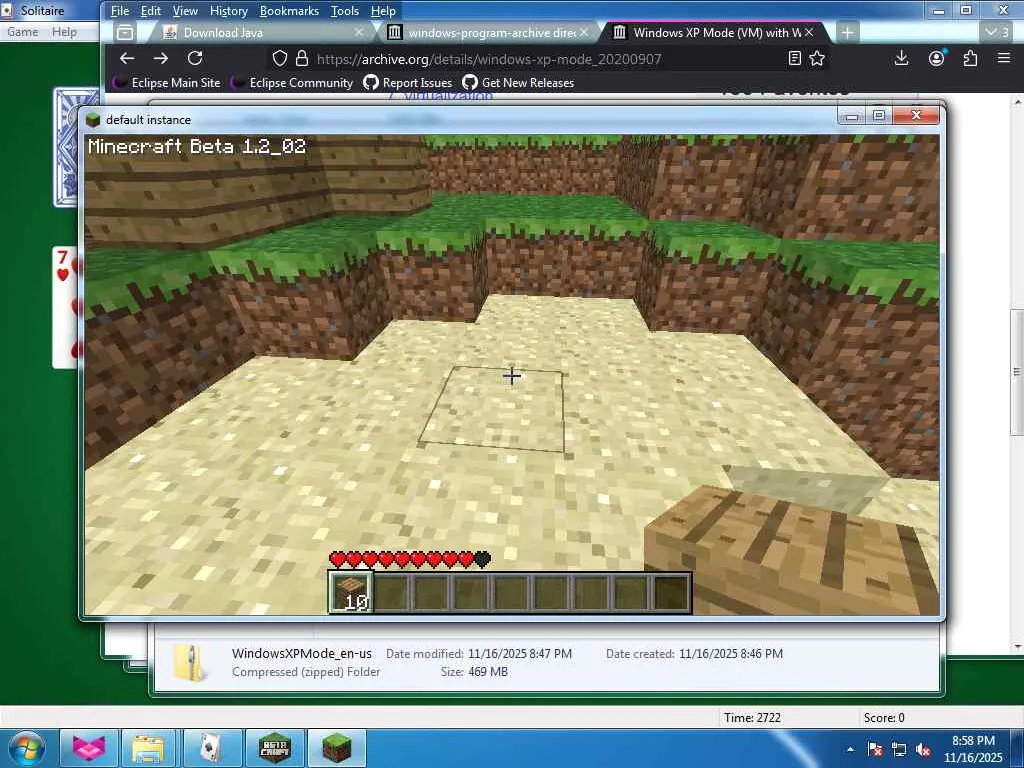Image resolution: width=1024 pixels, height=768 pixels.
Task: Click the Firefox View icon left of tabs
Action: point(125,33)
